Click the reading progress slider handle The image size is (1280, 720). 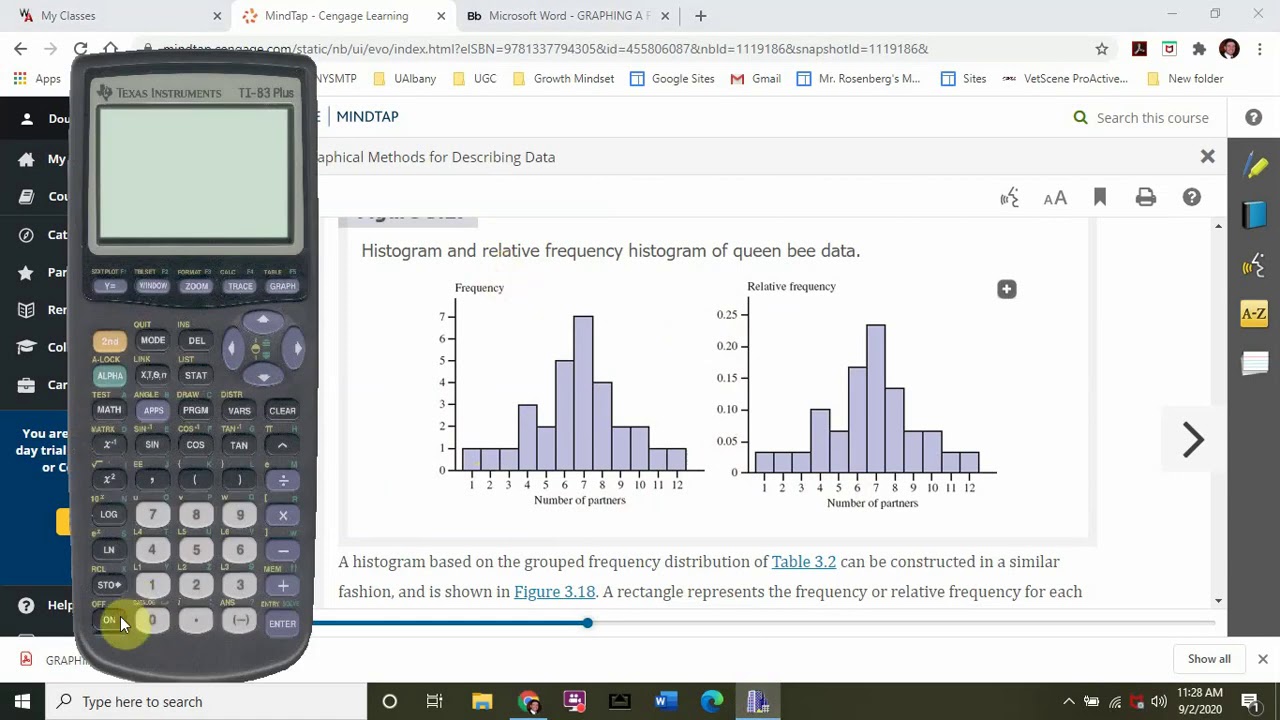587,623
